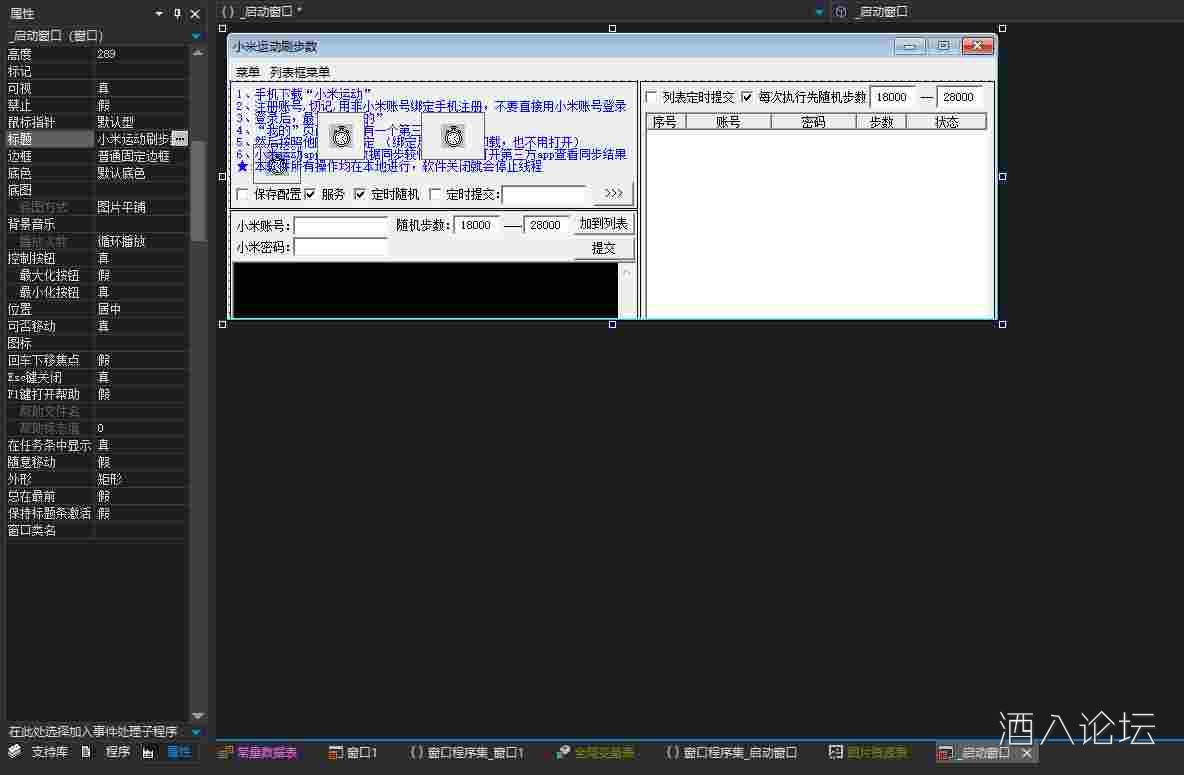1184x775 pixels.
Task: Select the 位置 居中 property row
Action: coord(96,309)
